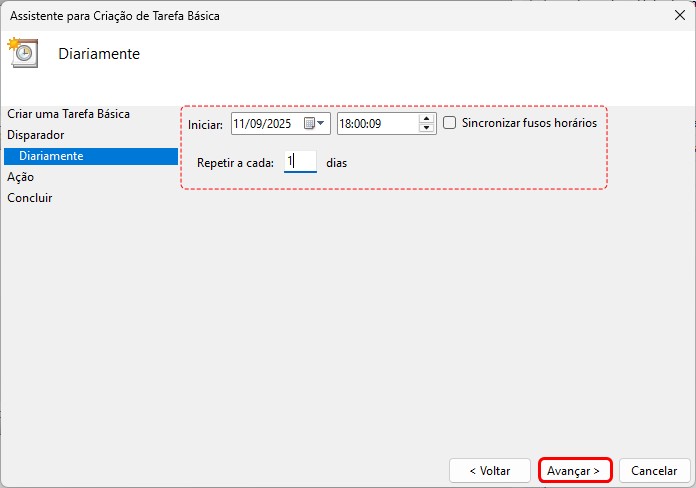This screenshot has height=488, width=696.
Task: Increase start time with the up spinner arrow
Action: click(427, 118)
